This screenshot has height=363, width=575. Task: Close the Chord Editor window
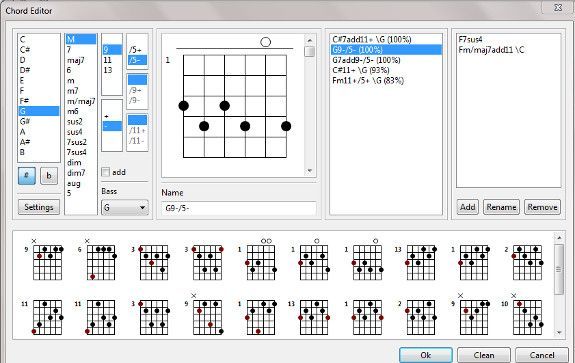(x=558, y=7)
